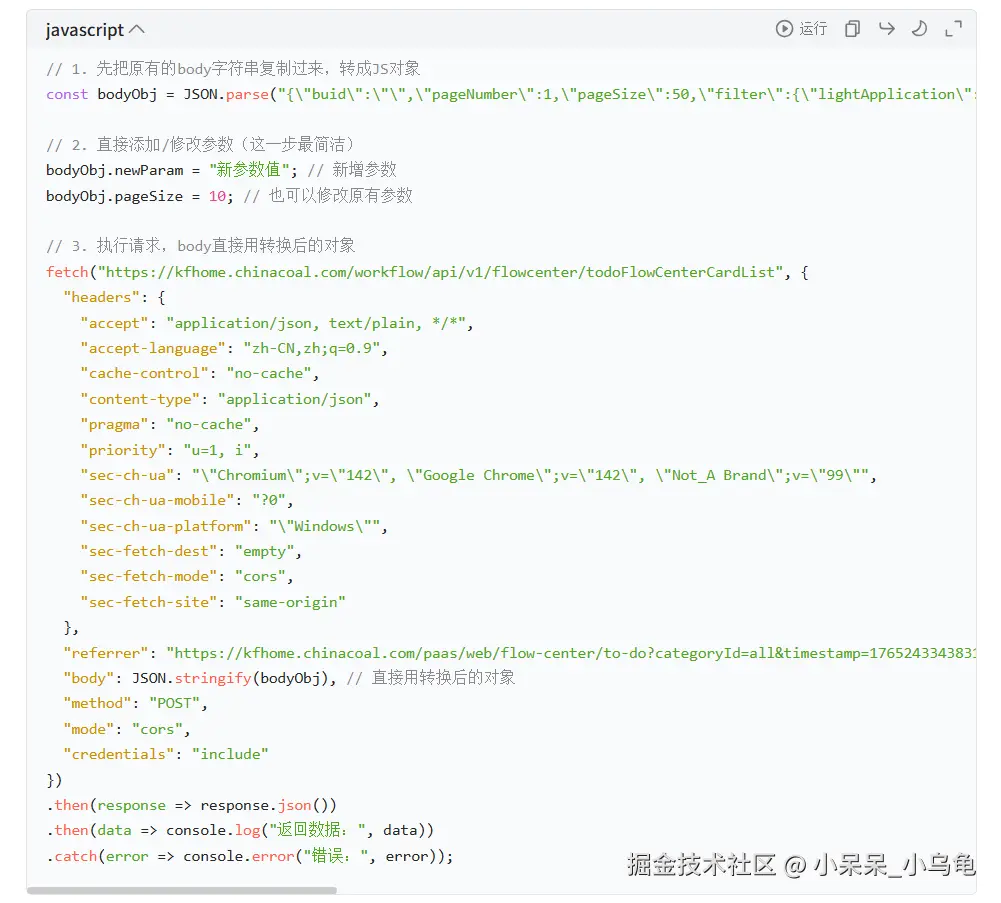Click the "sec-fetch-site" same-origin line
Image resolution: width=1001 pixels, height=903 pixels.
213,602
